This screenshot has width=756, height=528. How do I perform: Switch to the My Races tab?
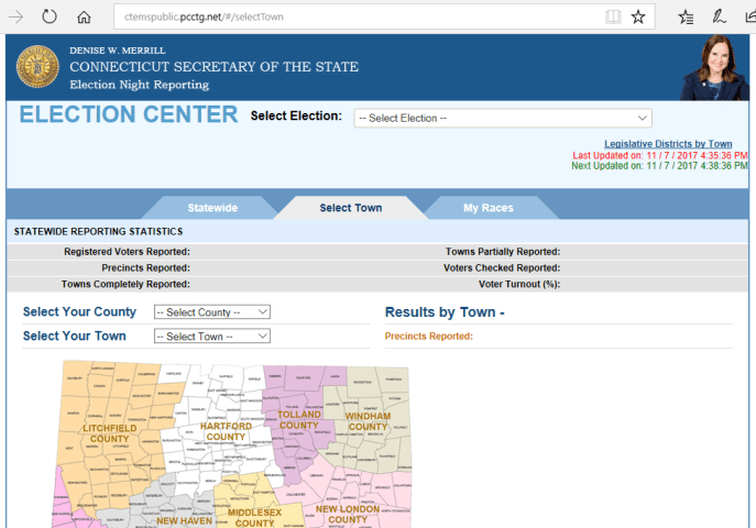tap(488, 208)
